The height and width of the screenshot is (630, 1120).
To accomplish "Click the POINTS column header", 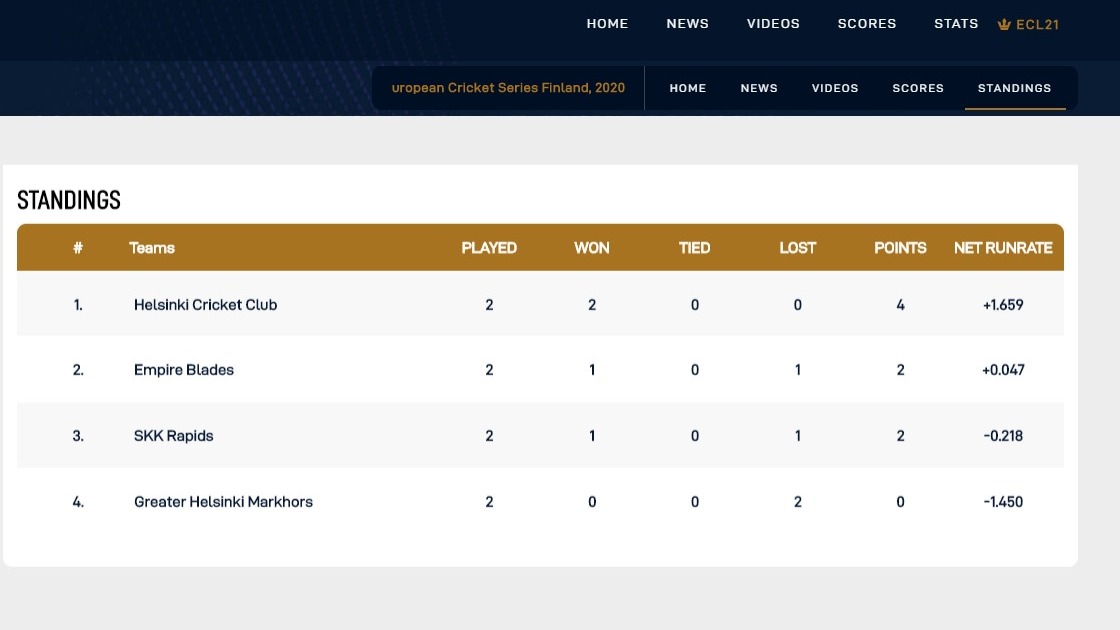I will click(x=900, y=248).
